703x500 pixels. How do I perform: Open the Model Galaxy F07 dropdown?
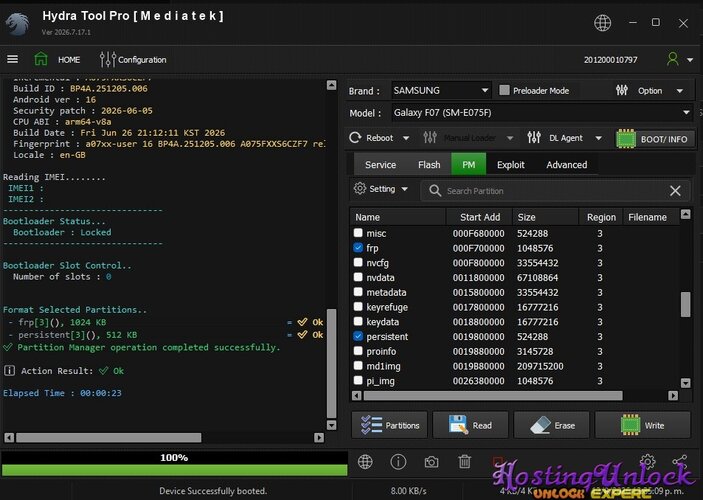tap(542, 113)
